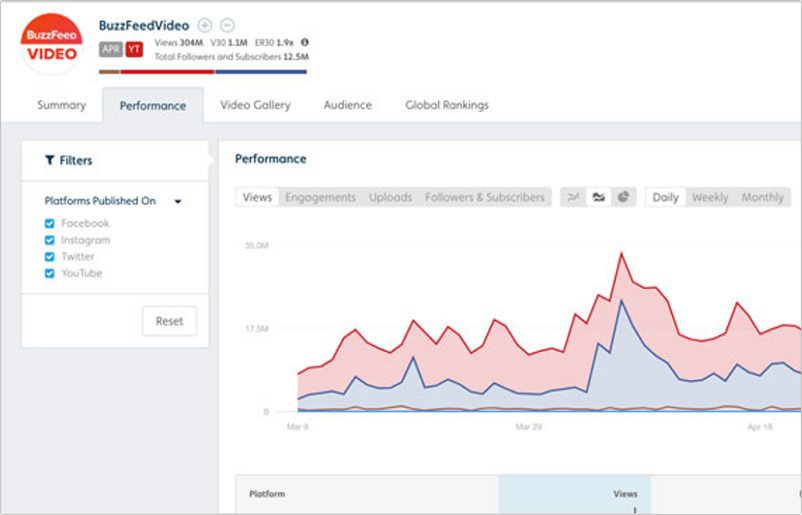Screen dimensions: 802x515
Task: Click the Reset filters button
Action: pyautogui.click(x=169, y=321)
